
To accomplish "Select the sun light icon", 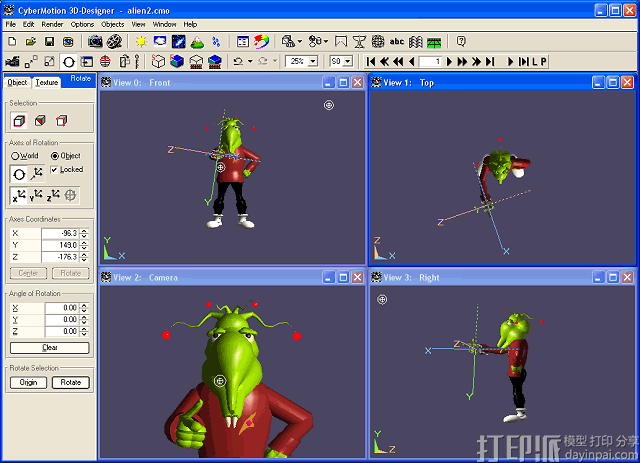I will [x=141, y=42].
